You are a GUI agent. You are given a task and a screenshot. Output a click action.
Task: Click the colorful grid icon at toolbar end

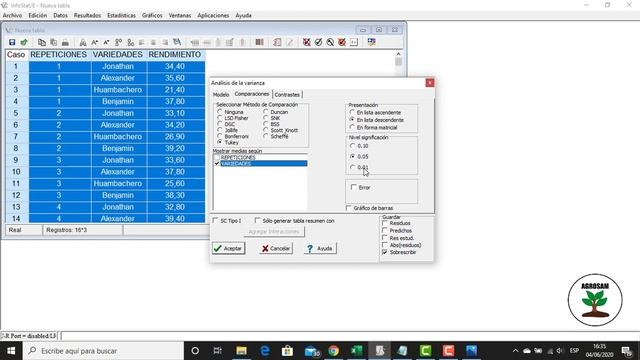[x=371, y=42]
